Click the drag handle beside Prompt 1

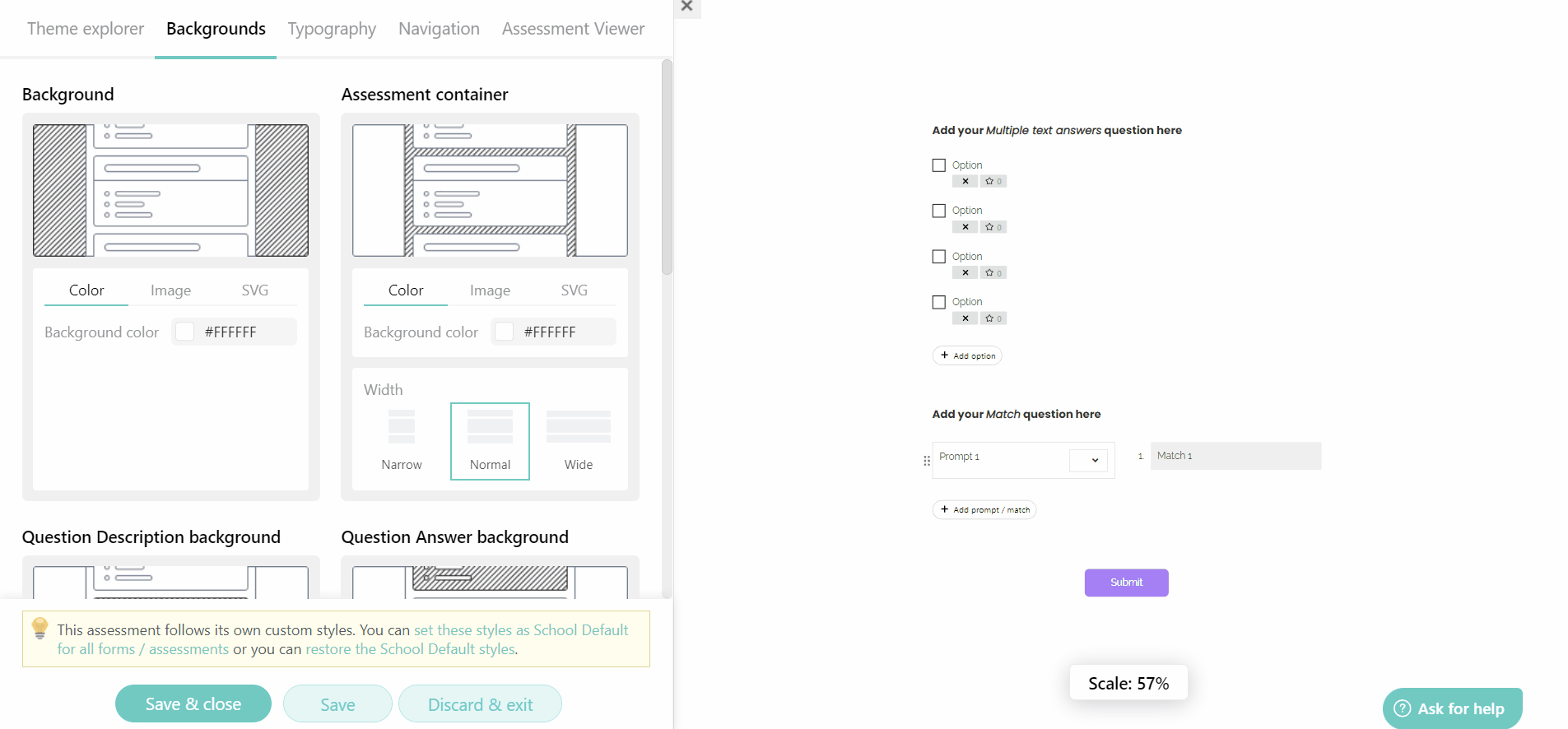pos(926,461)
